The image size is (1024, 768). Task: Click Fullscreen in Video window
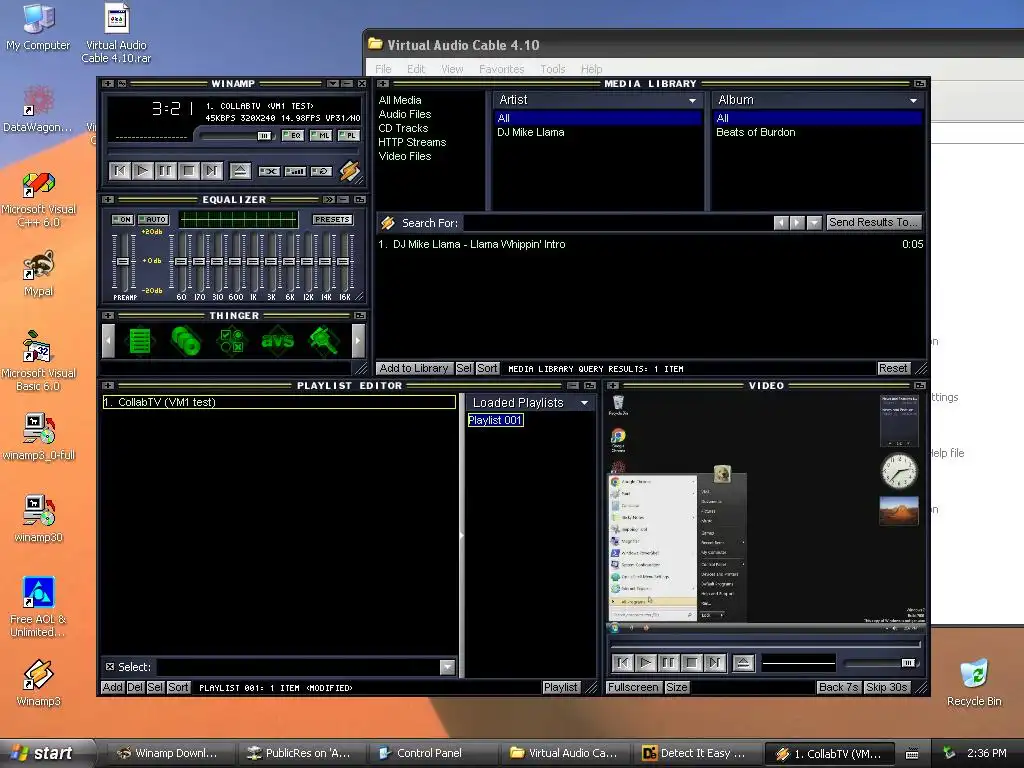pos(633,687)
